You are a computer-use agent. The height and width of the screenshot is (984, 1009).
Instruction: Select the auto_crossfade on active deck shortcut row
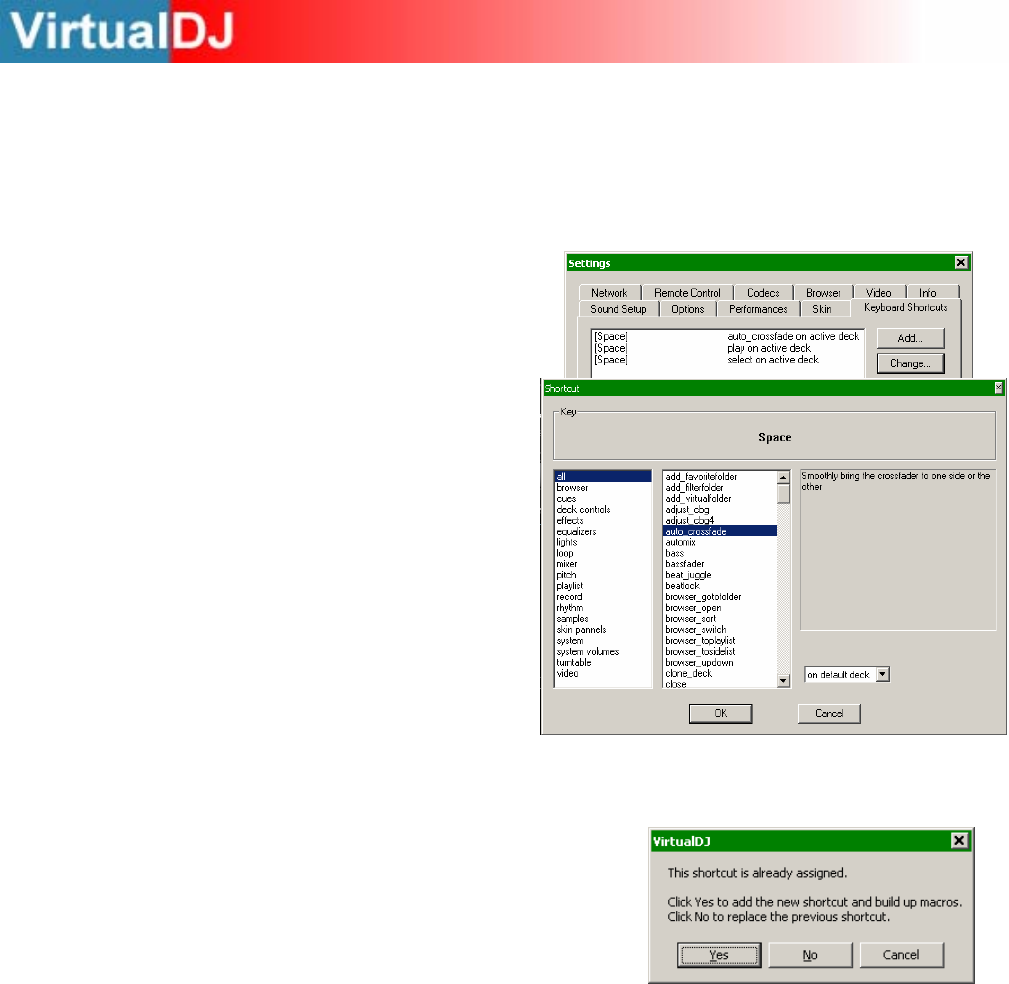727,337
